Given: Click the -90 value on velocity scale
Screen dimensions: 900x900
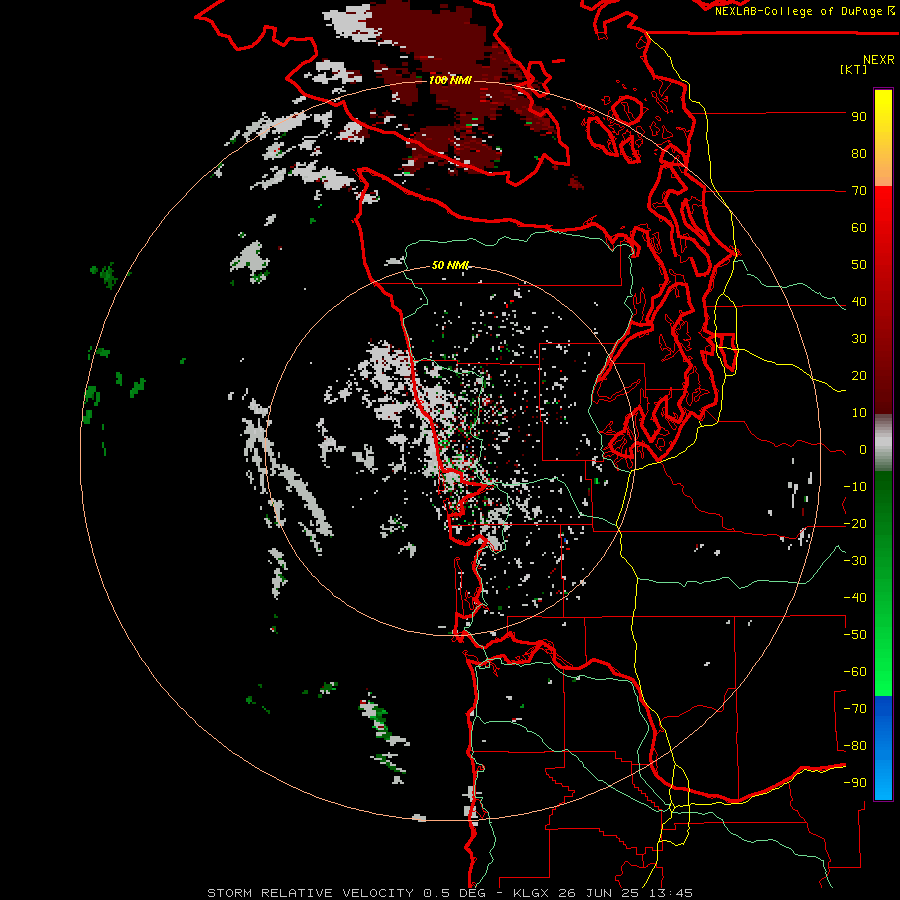Looking at the screenshot, I should [855, 783].
